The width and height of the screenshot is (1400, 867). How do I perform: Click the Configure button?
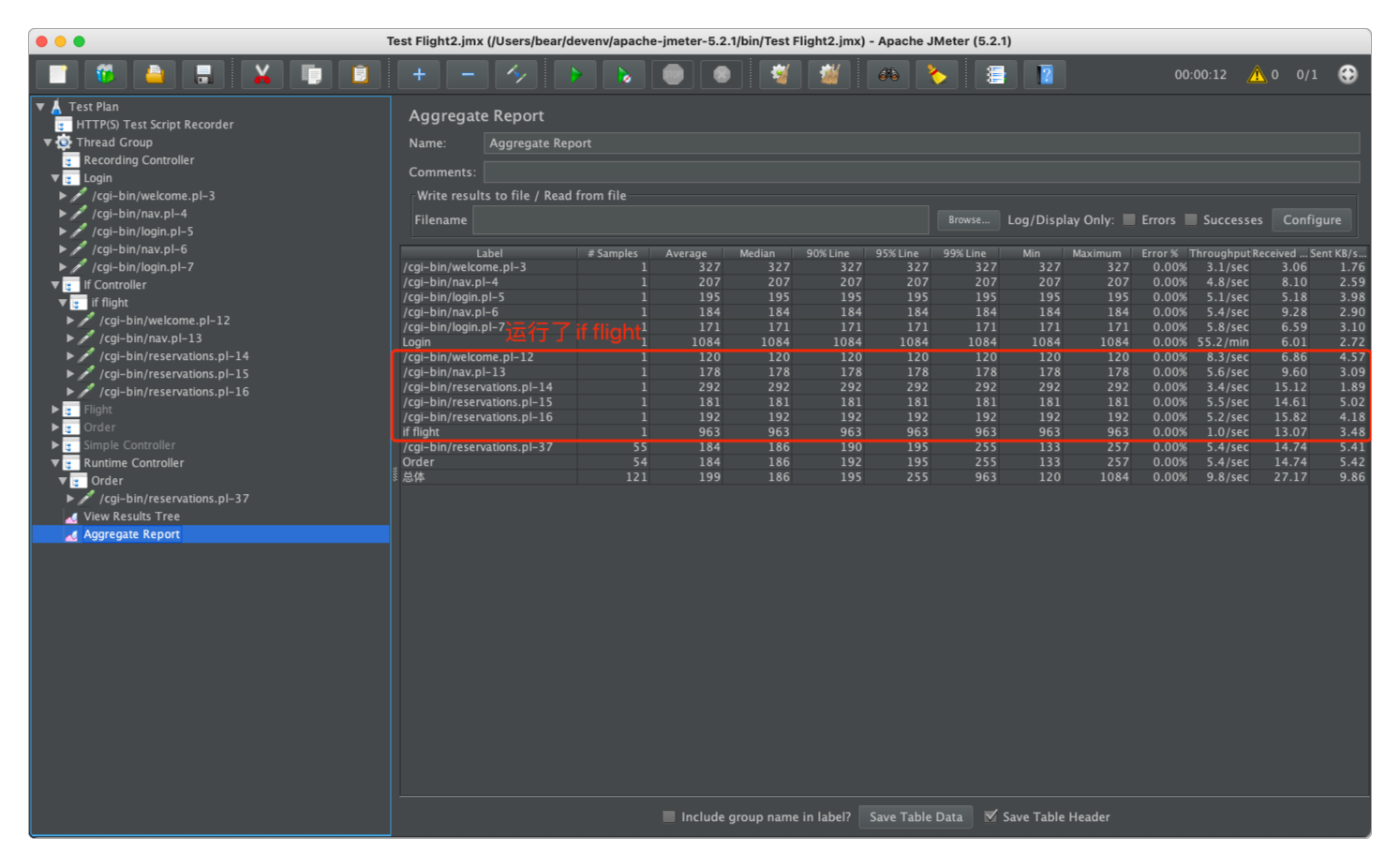pyautogui.click(x=1311, y=219)
